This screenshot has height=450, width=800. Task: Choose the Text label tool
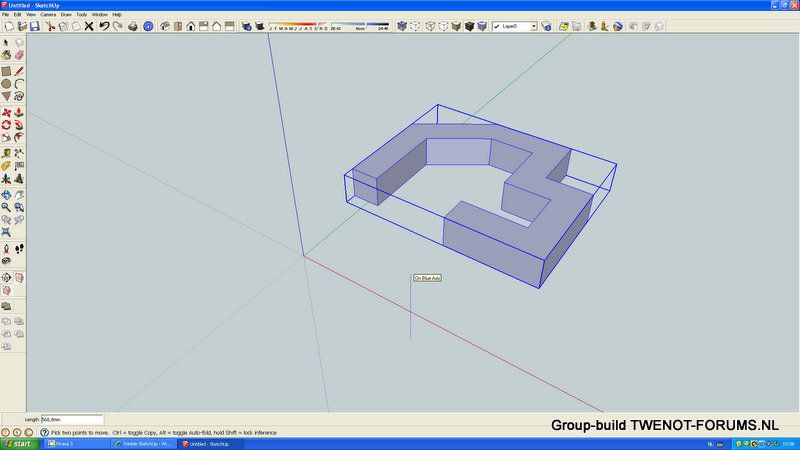tap(19, 166)
